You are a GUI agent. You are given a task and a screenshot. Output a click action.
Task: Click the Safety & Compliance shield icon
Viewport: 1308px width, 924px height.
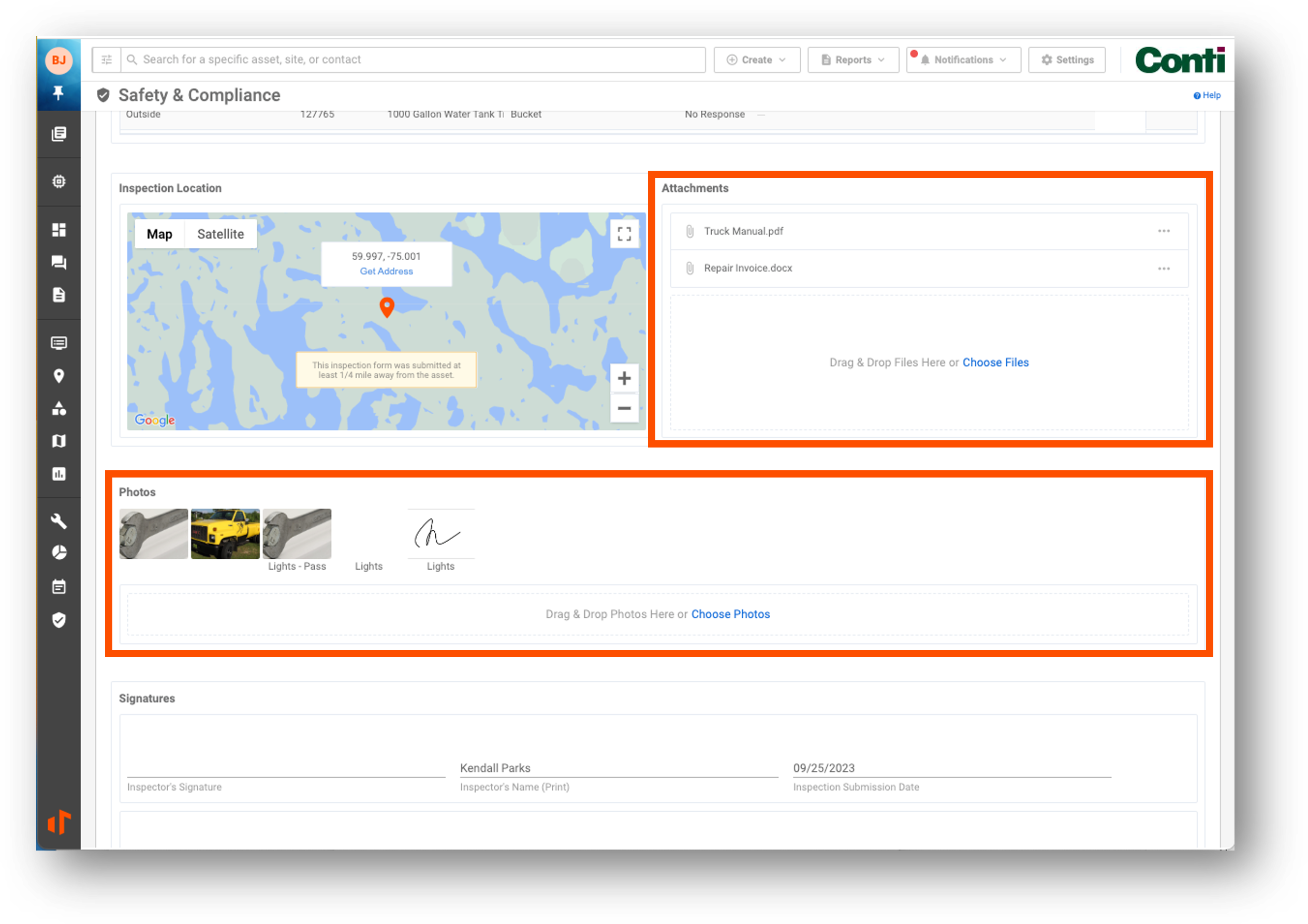[103, 95]
